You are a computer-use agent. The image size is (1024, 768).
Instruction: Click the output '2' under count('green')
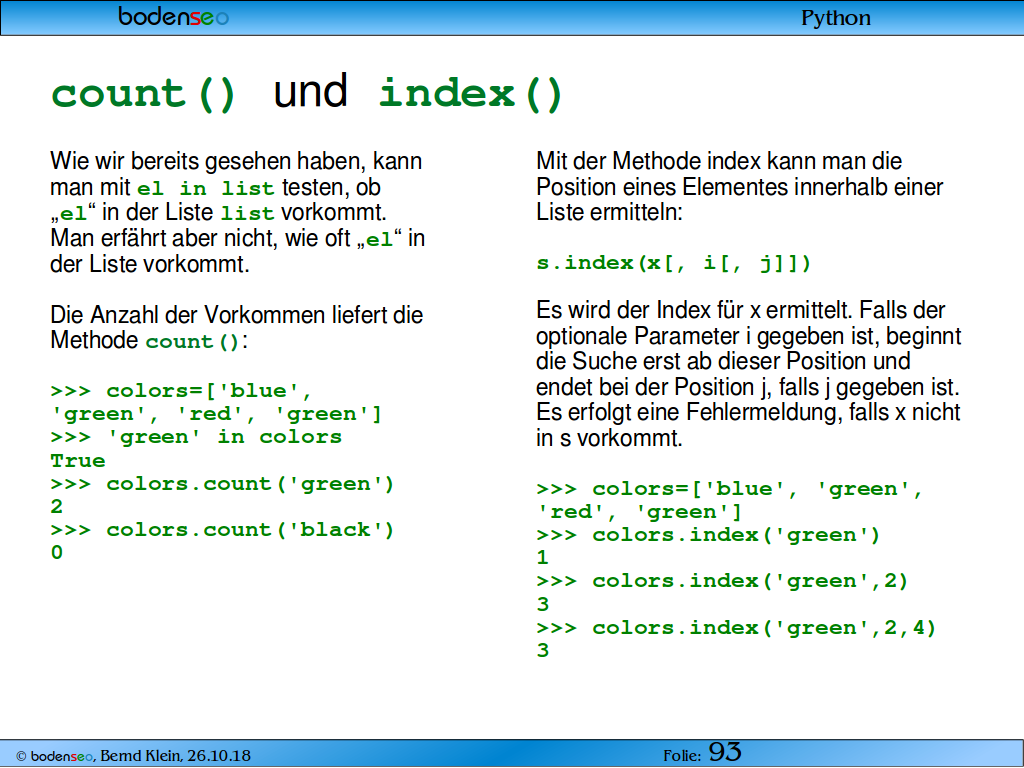(57, 507)
